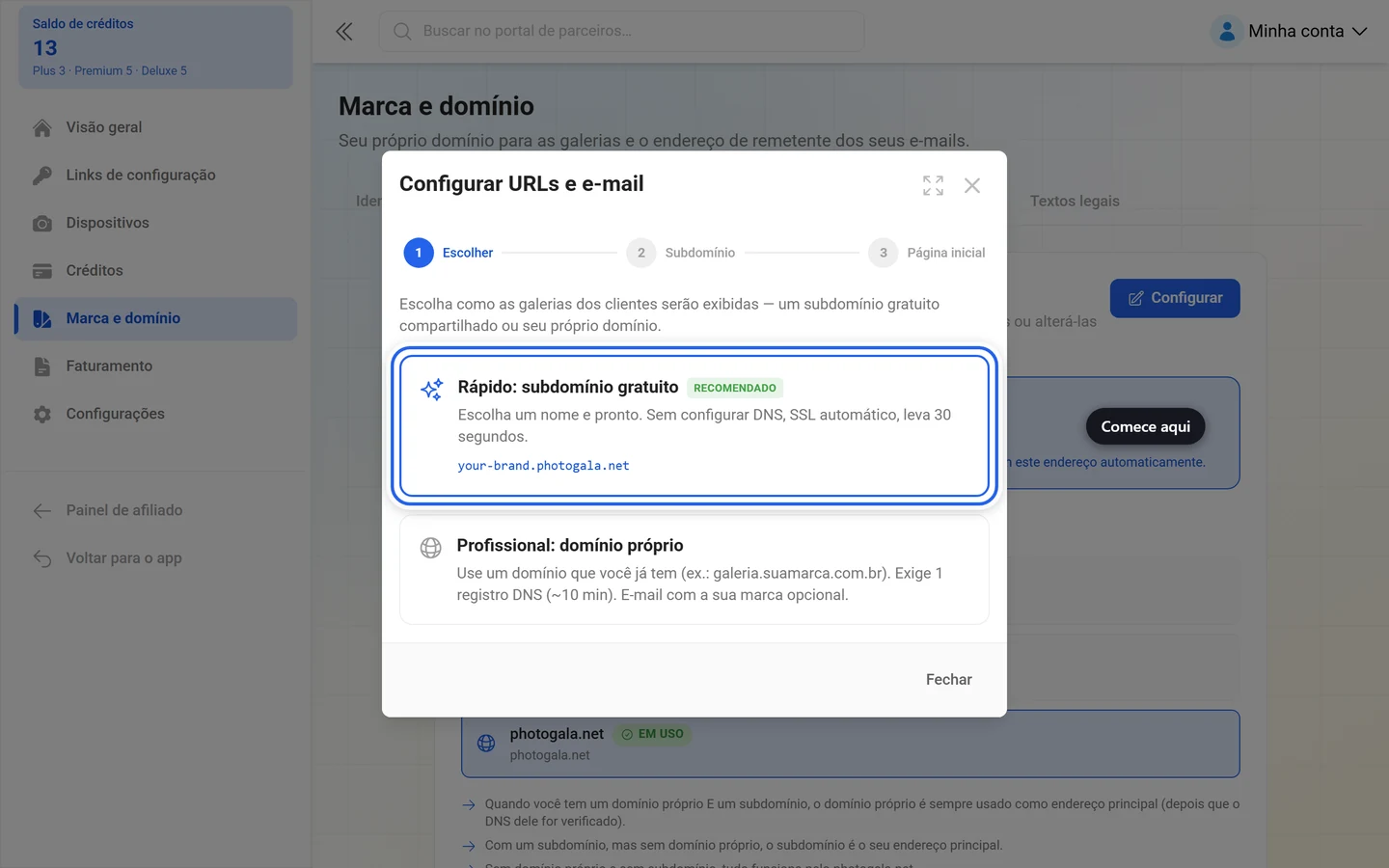
Task: Navigate to Dispositivos
Action: [x=156, y=223]
